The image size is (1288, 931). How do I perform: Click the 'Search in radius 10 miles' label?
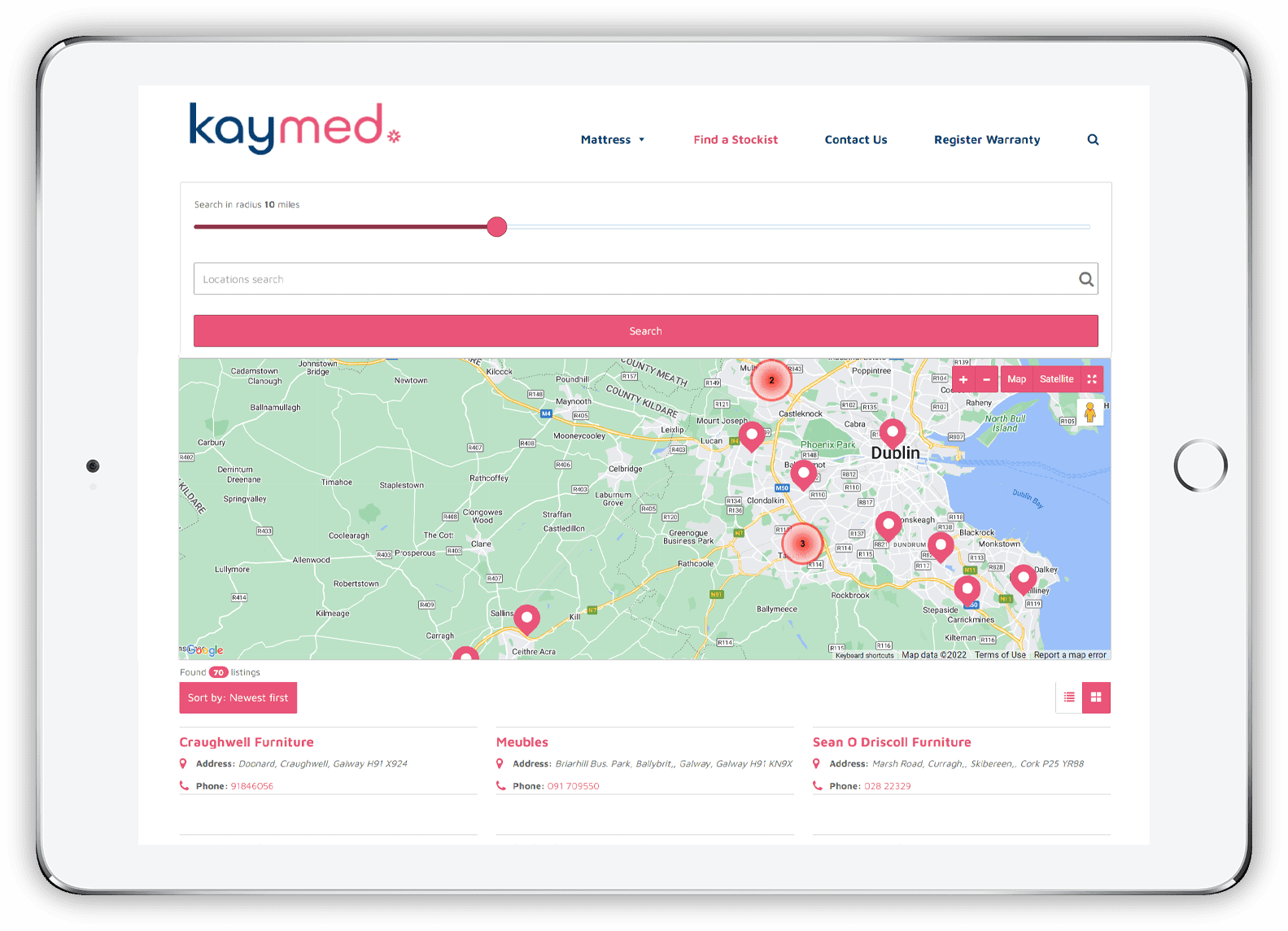pyautogui.click(x=247, y=205)
